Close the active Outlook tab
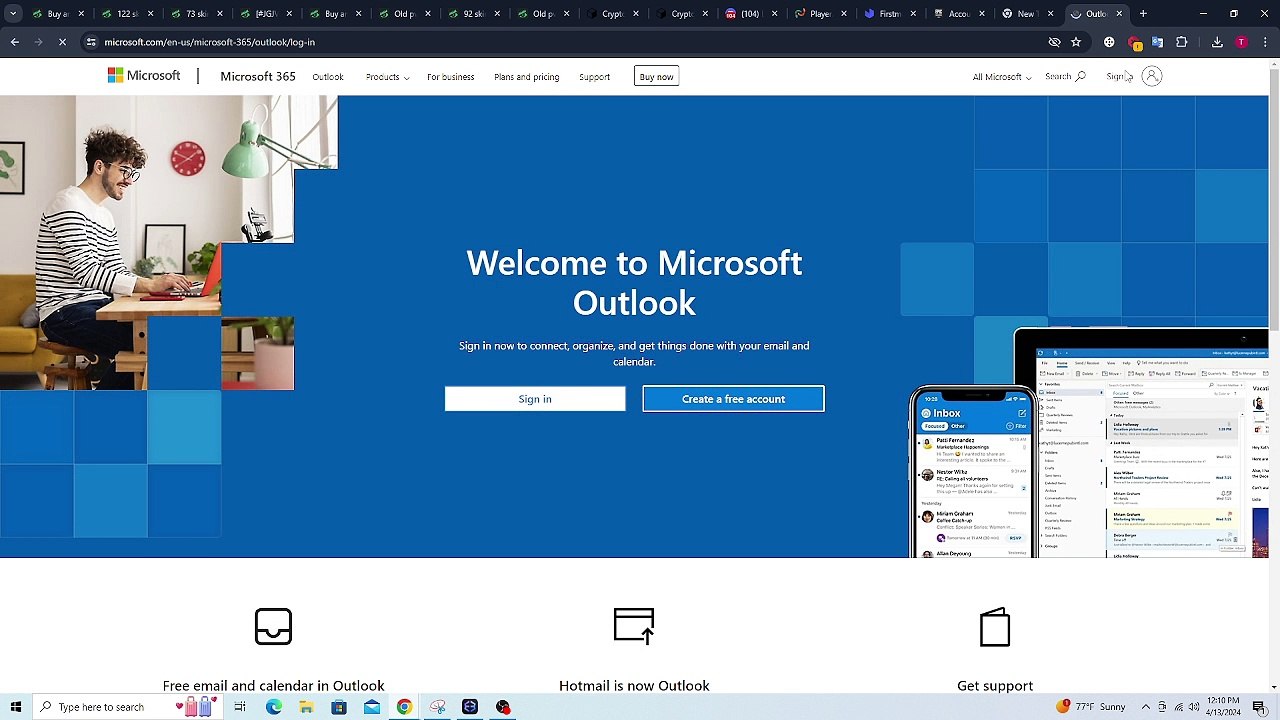The width and height of the screenshot is (1280, 720). coord(1119,14)
